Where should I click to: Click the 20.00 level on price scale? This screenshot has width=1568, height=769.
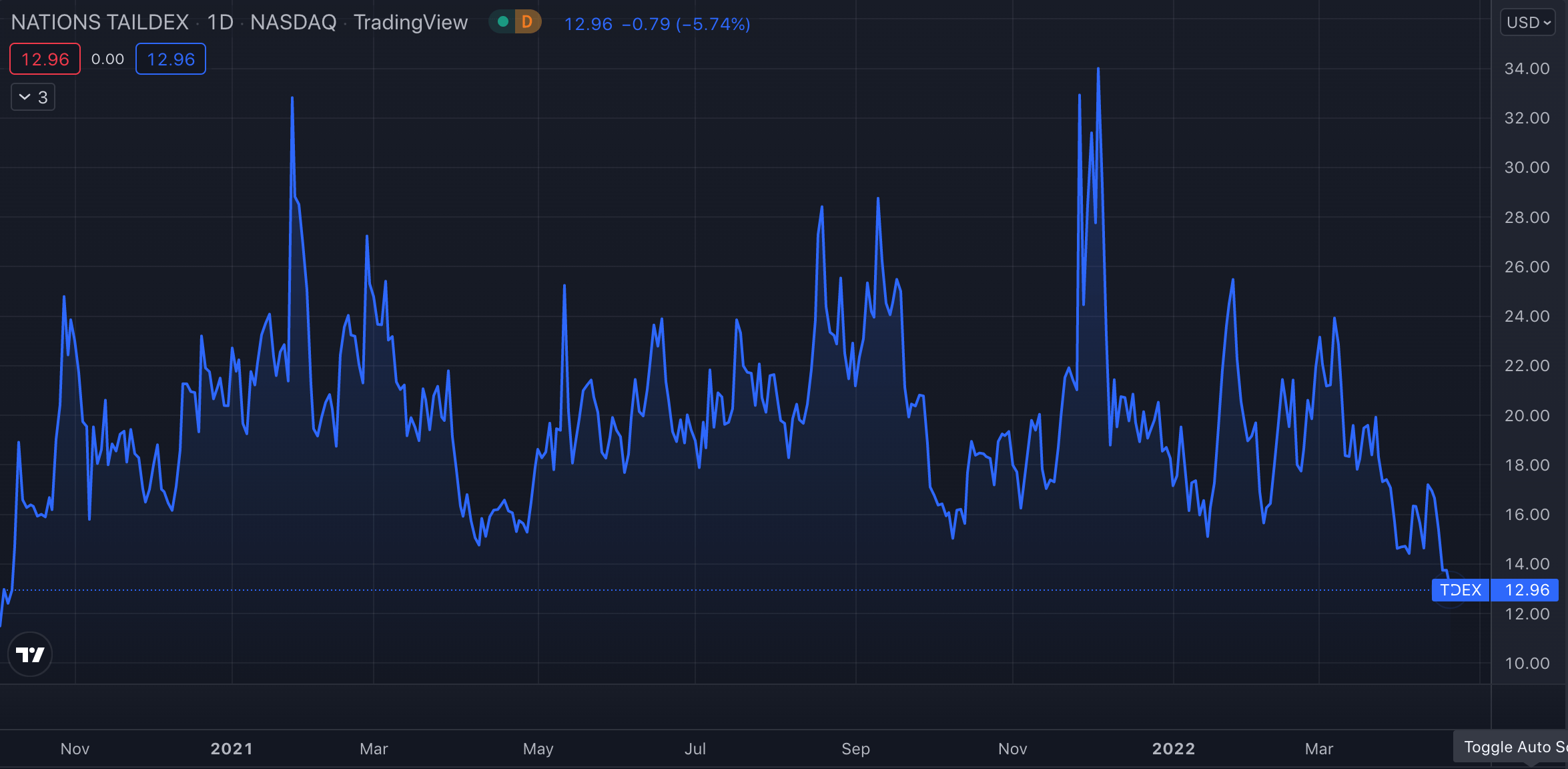tap(1527, 415)
